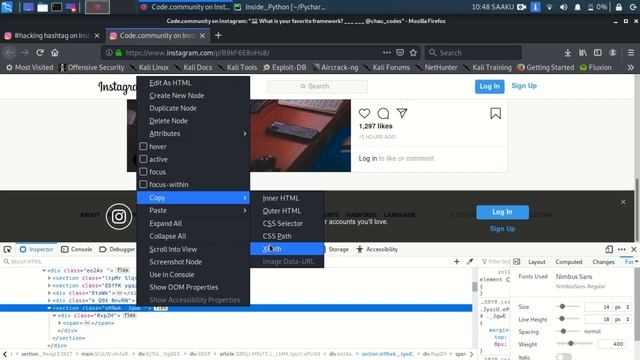
Task: Copy the node's Inner HTML
Action: pos(287,198)
